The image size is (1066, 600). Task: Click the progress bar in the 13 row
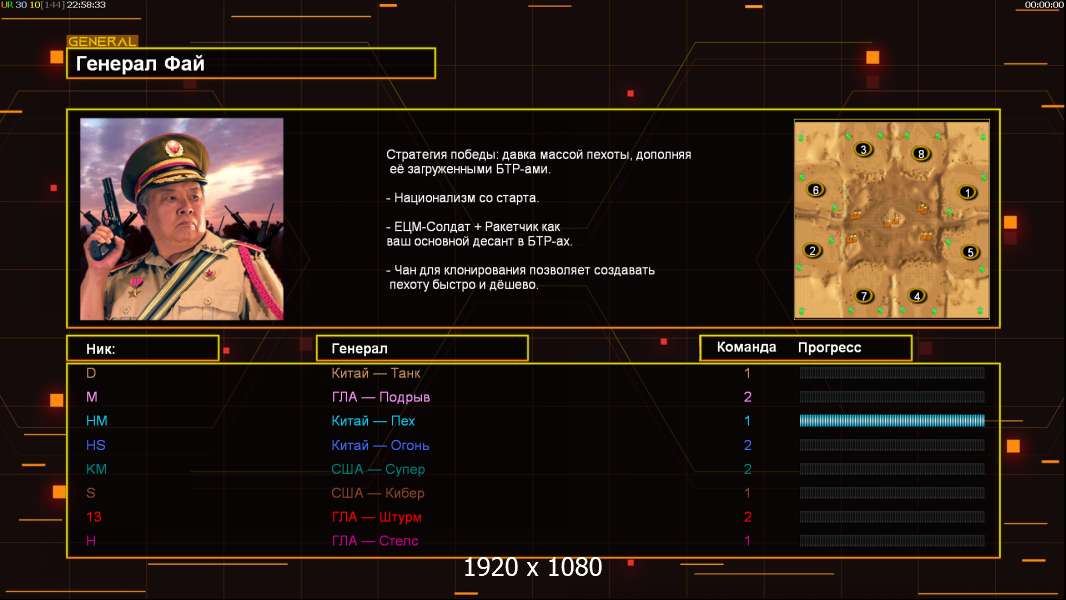click(892, 517)
